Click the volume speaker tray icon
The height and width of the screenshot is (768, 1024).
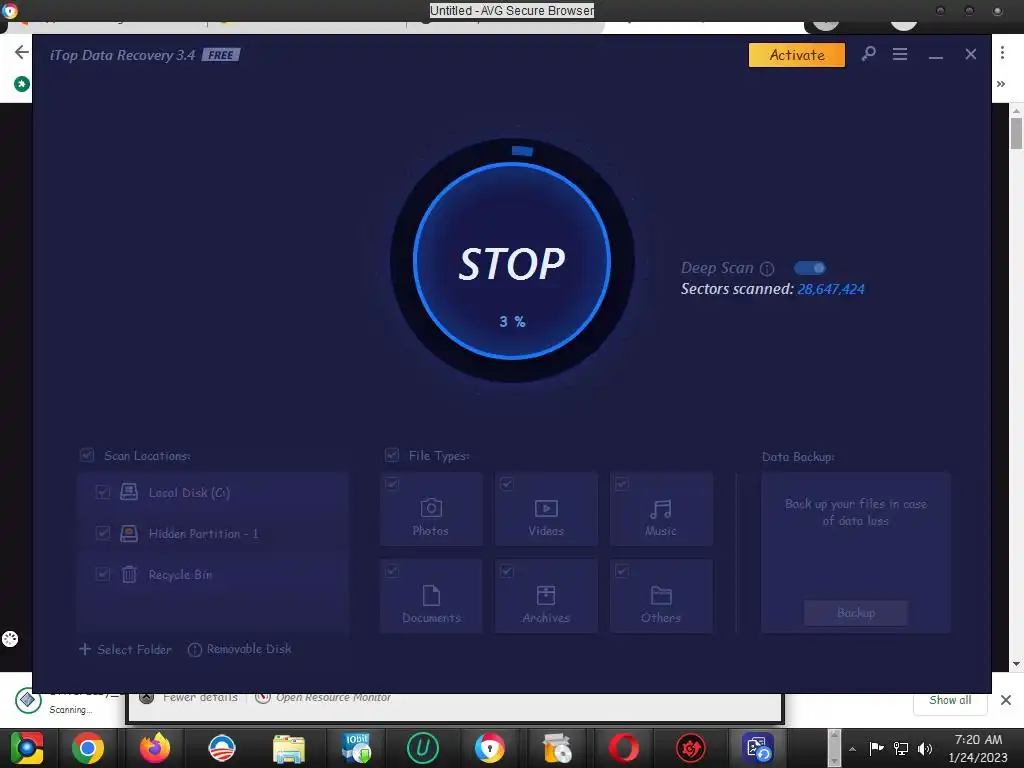pyautogui.click(x=925, y=748)
